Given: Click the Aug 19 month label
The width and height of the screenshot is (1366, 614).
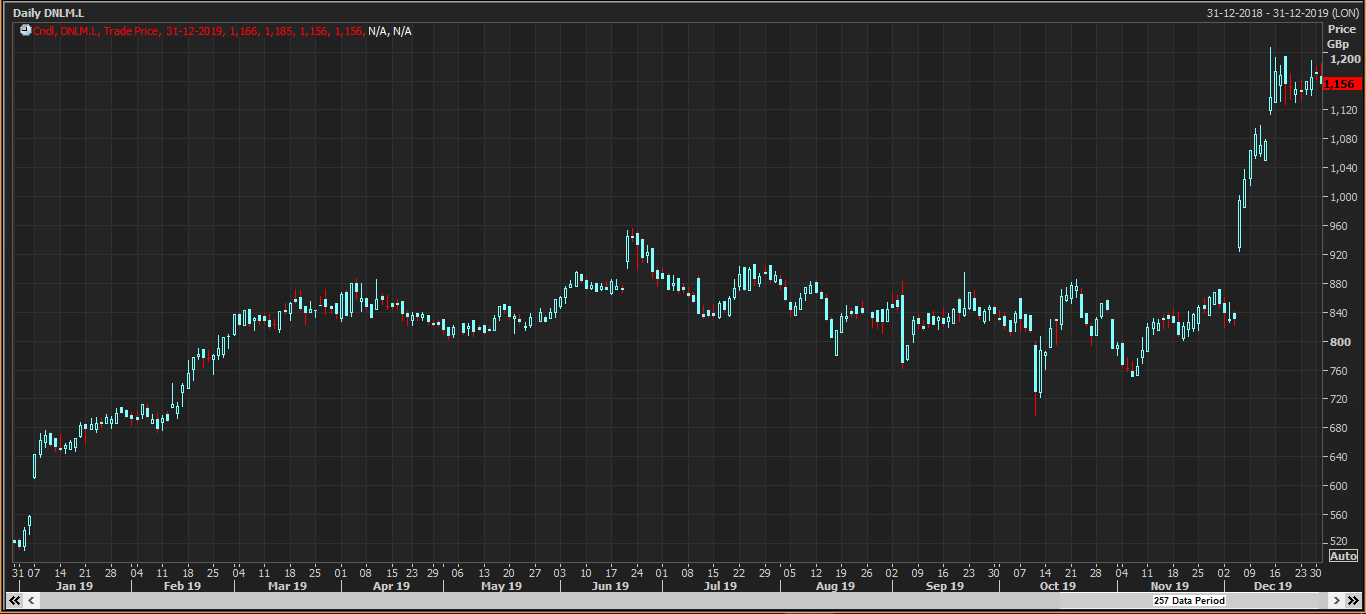Looking at the screenshot, I should (835, 586).
